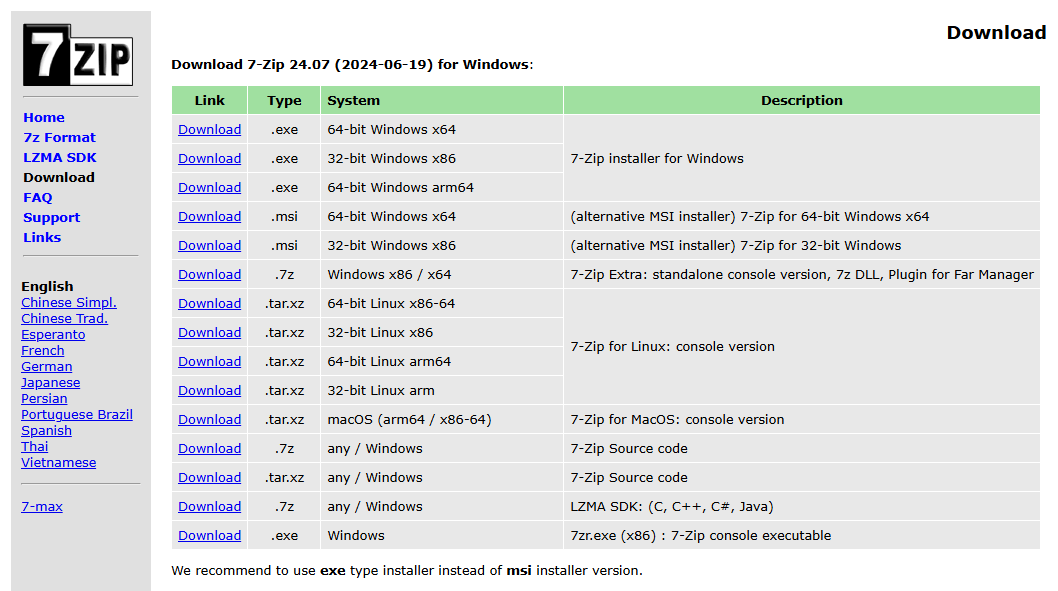
Task: Click the page title 'Download' heading
Action: click(x=996, y=32)
